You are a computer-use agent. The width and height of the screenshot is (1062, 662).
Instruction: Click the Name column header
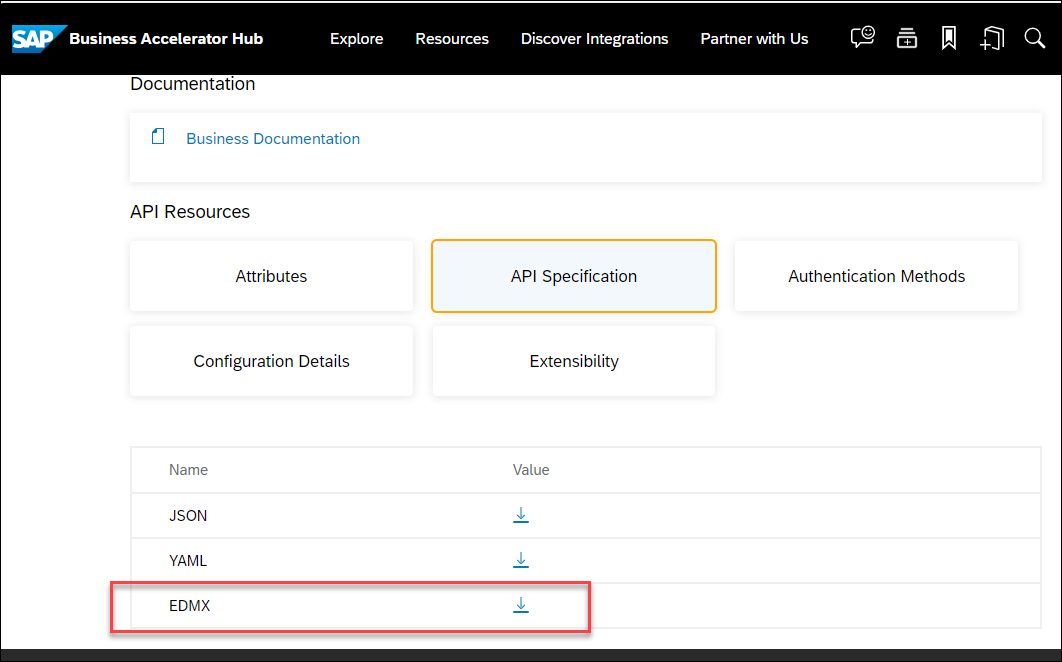188,470
